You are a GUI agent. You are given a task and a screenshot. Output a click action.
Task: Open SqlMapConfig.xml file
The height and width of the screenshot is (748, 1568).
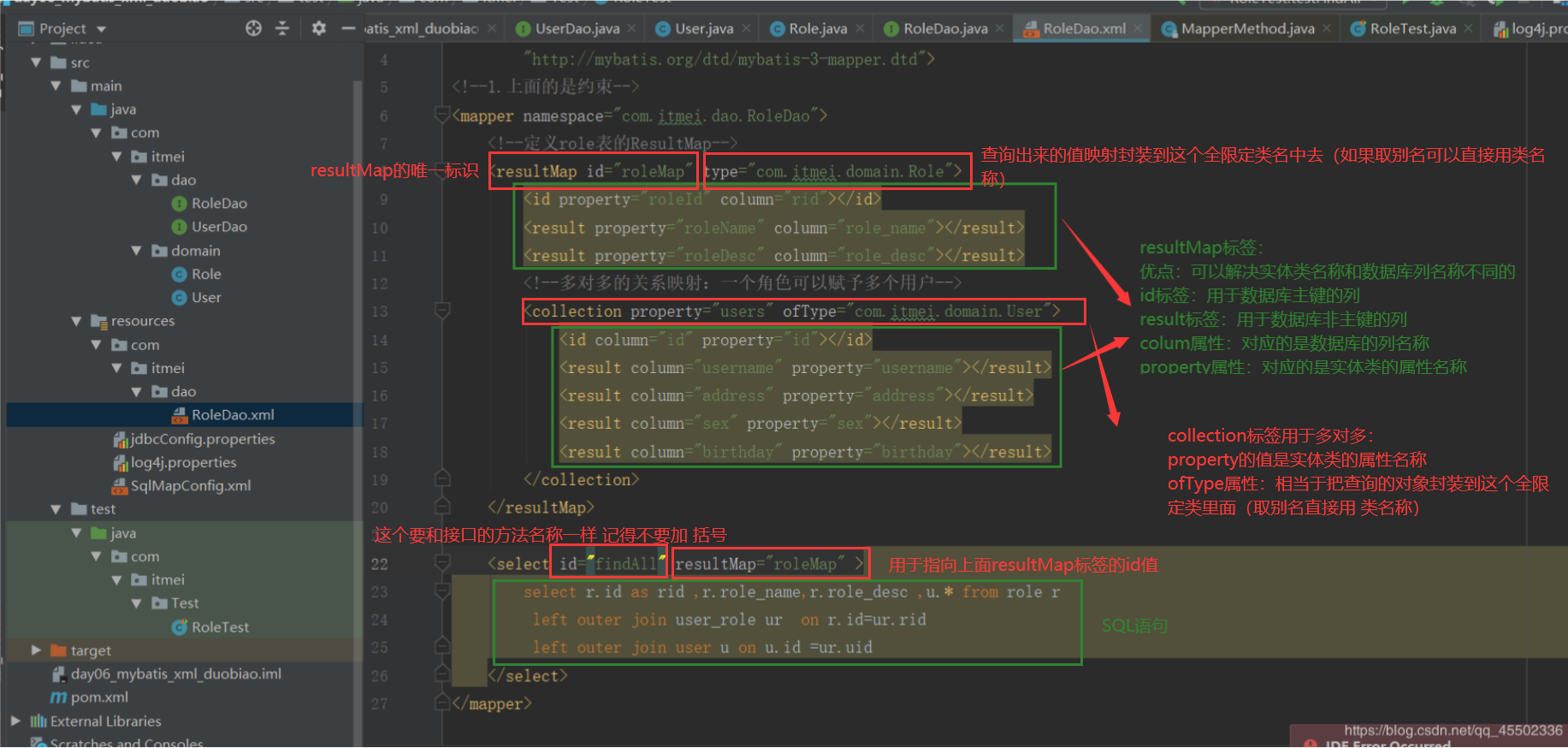[x=190, y=486]
